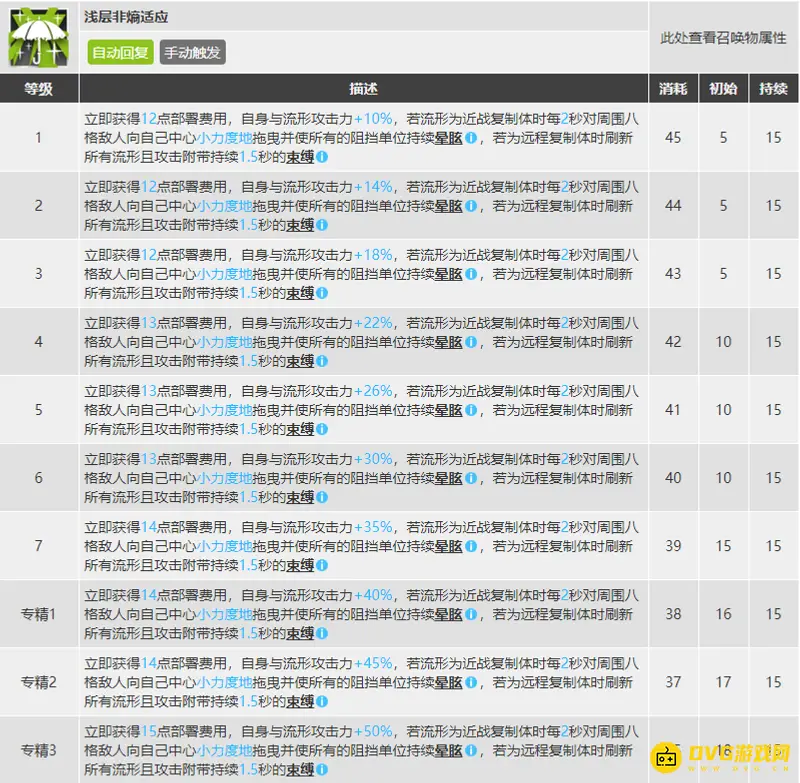Open 晕眩 link in 专精1 row

pos(448,614)
